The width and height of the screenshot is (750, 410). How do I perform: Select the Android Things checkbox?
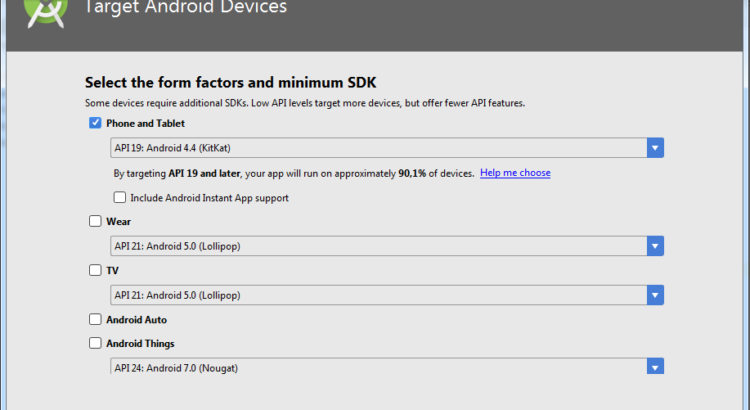point(95,343)
